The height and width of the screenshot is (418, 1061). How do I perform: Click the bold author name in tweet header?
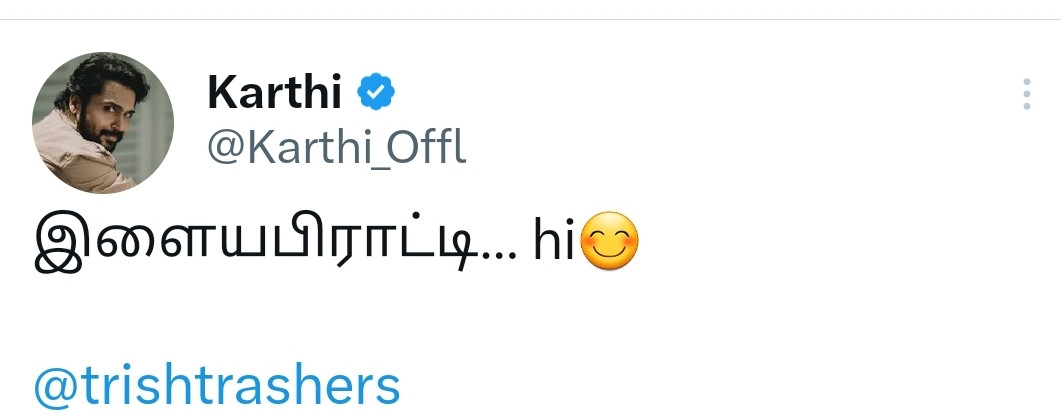tap(275, 93)
